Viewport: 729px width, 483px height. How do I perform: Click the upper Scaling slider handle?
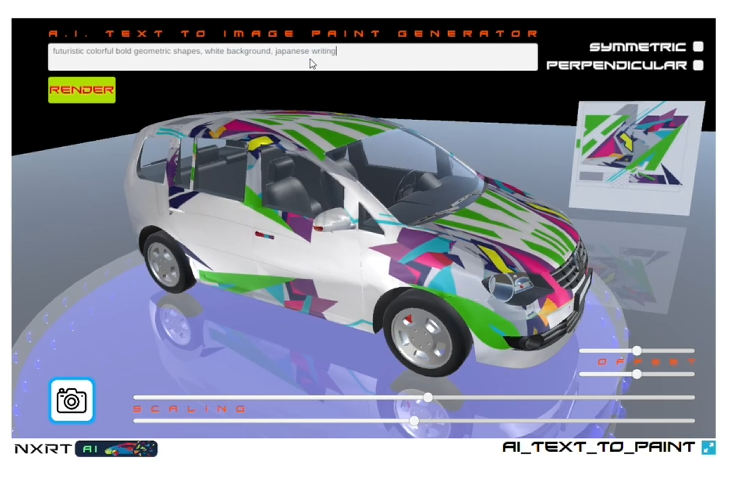tap(428, 397)
